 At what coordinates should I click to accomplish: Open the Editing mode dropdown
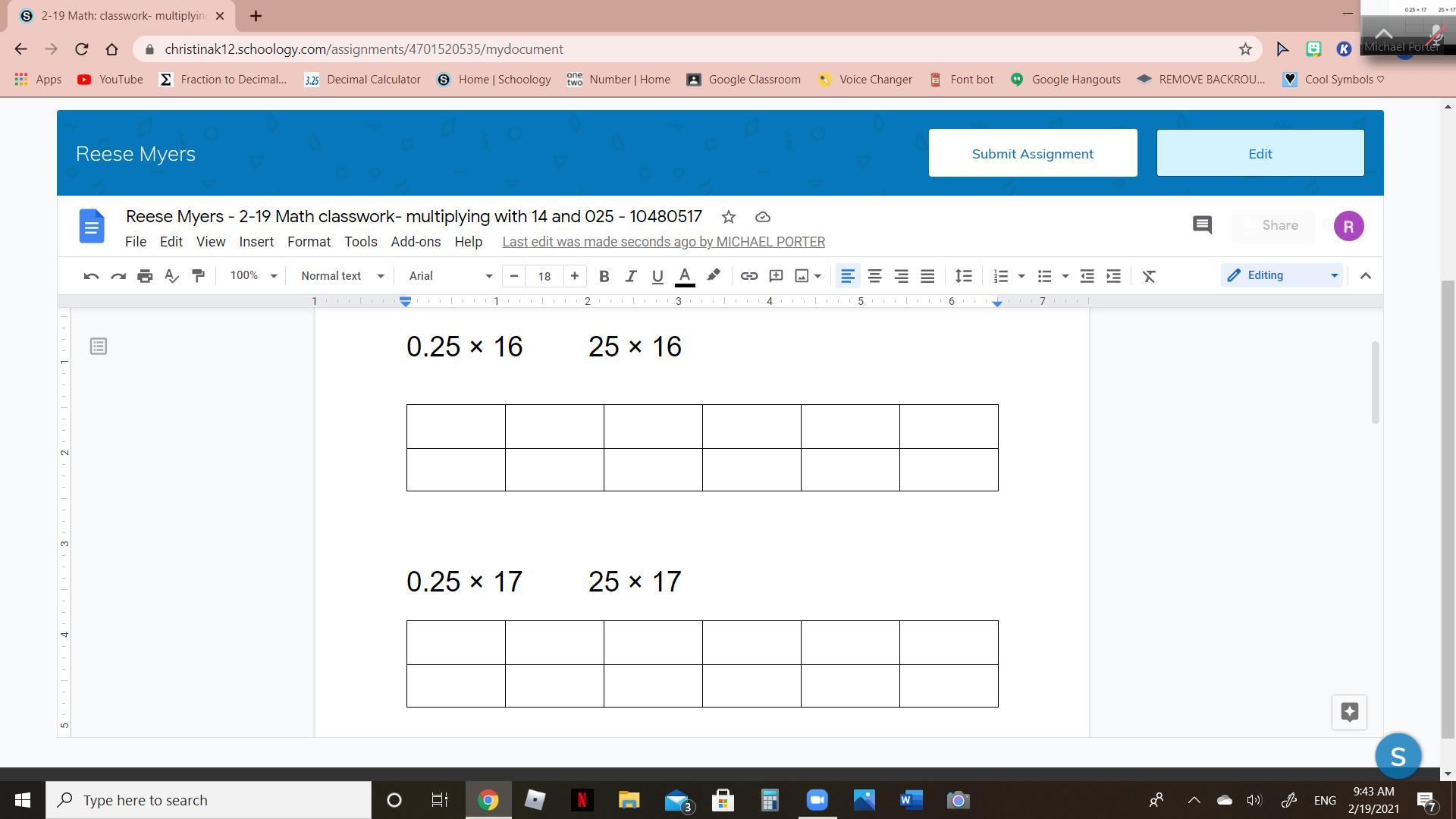[1281, 275]
